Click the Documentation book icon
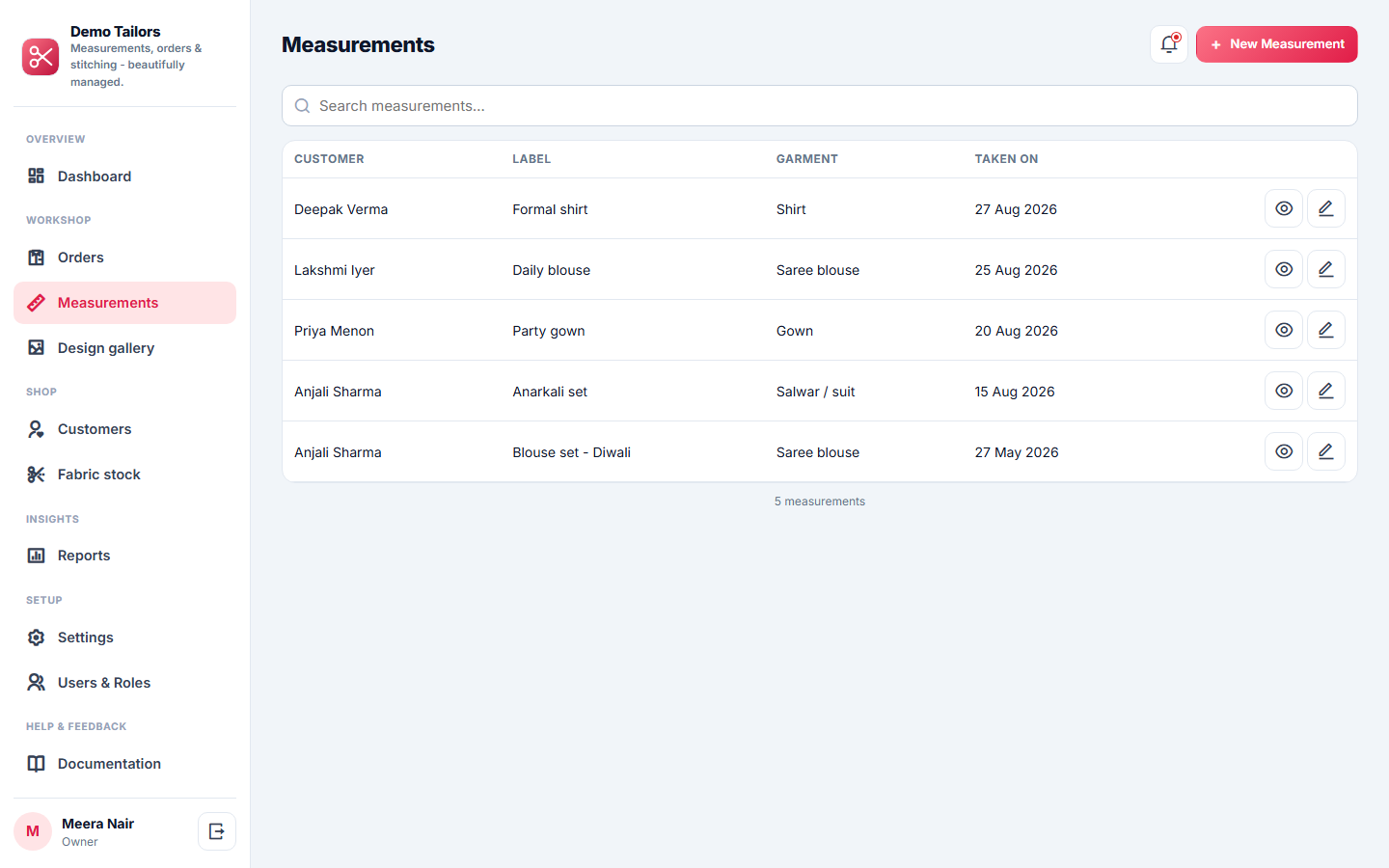Screen dimensions: 1389x868 coord(37,764)
